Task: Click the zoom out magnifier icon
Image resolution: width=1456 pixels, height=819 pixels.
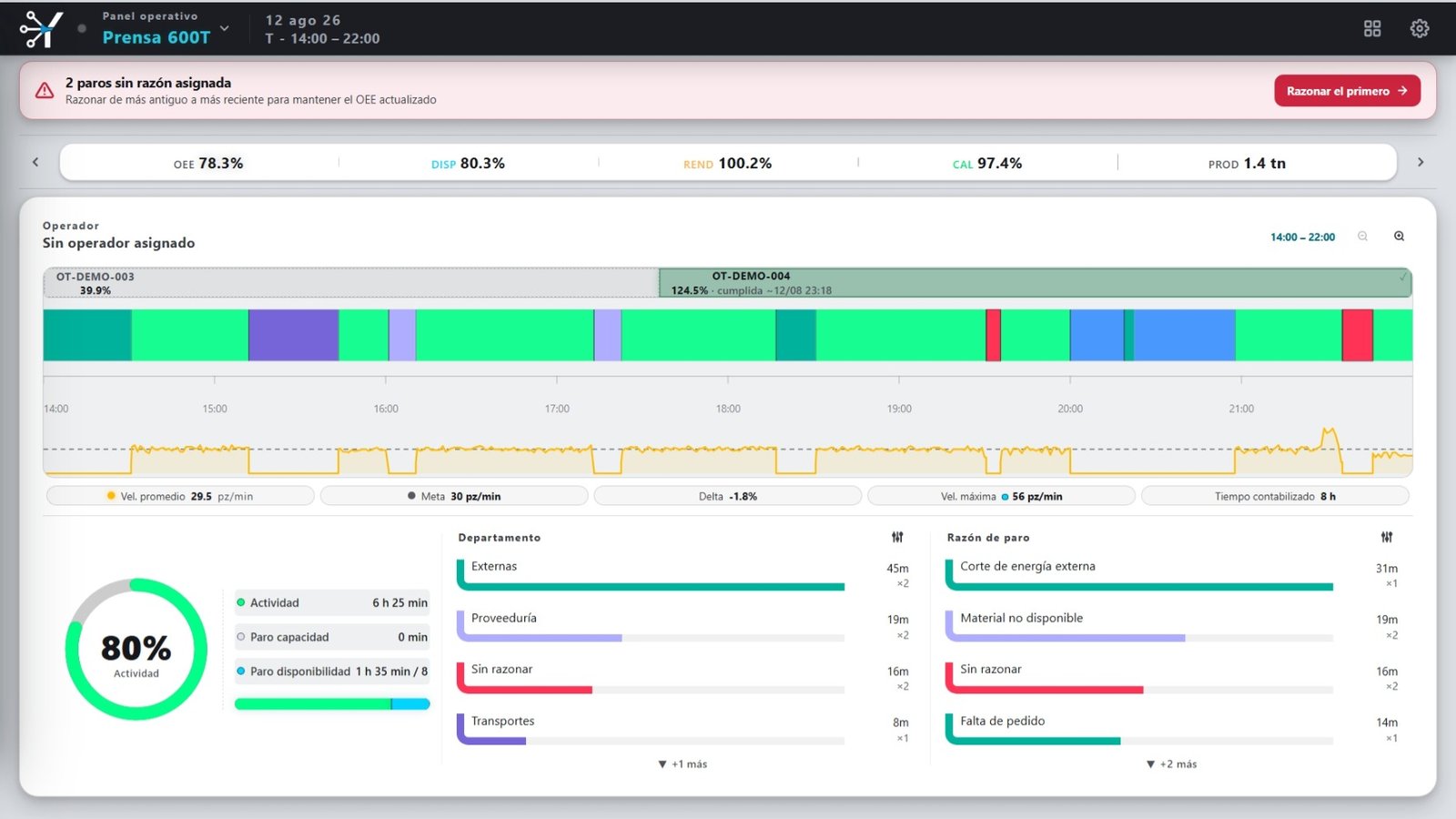Action: pos(1362,237)
